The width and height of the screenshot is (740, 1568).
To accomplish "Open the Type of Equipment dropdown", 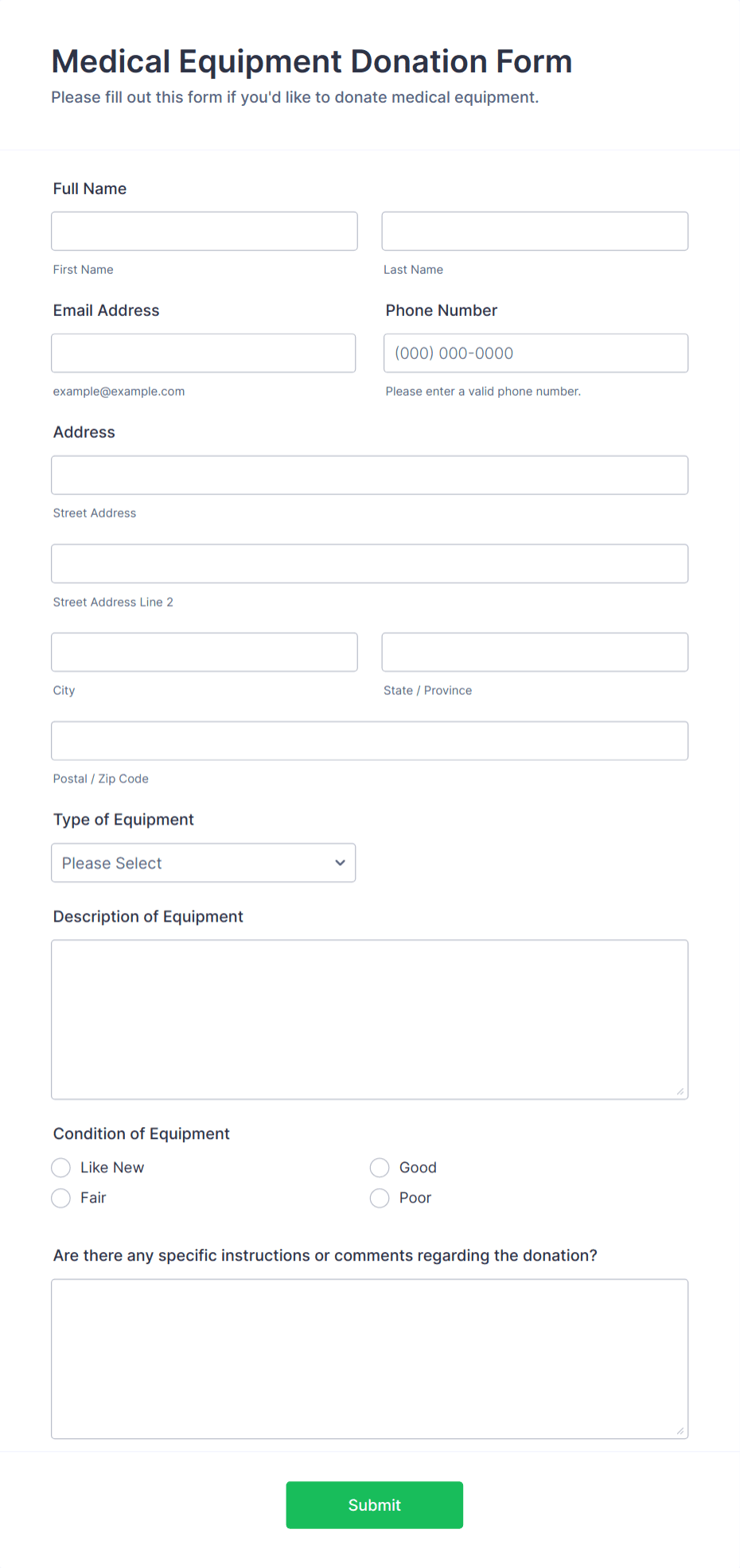I will click(203, 862).
